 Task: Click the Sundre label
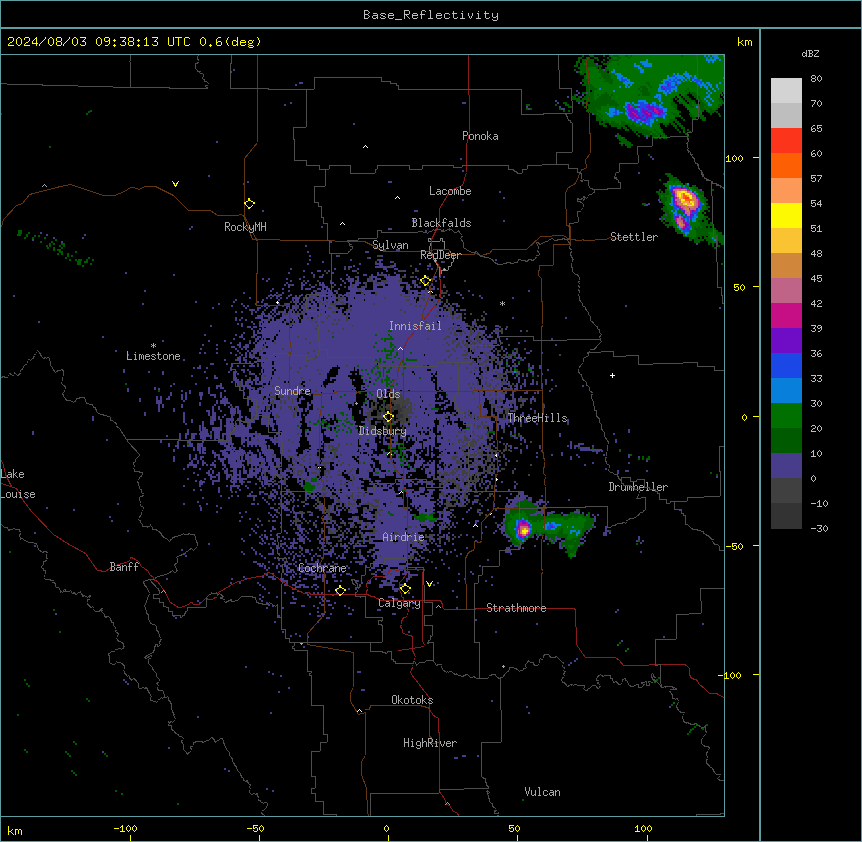tap(292, 391)
